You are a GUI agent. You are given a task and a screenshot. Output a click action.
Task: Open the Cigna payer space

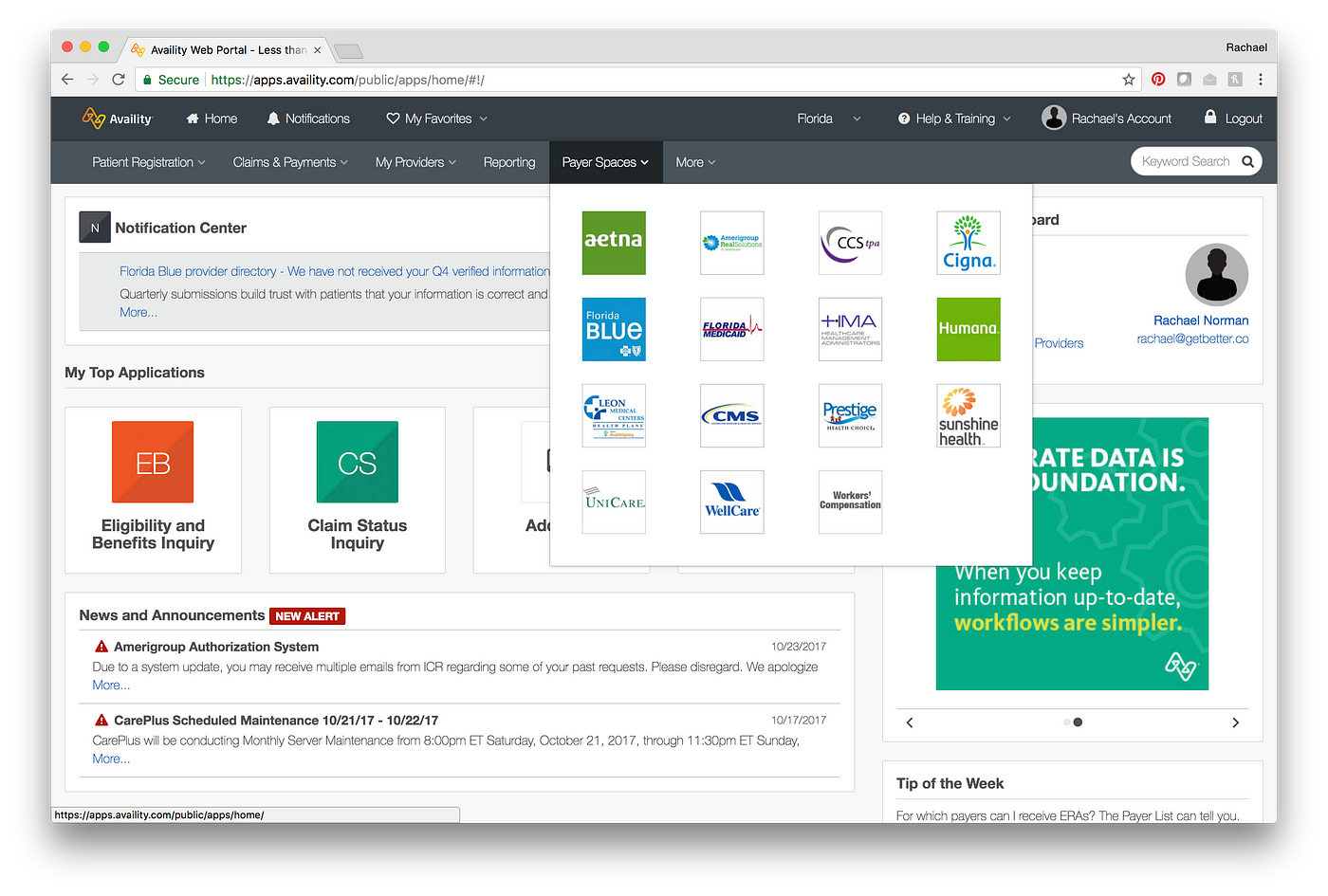click(968, 243)
